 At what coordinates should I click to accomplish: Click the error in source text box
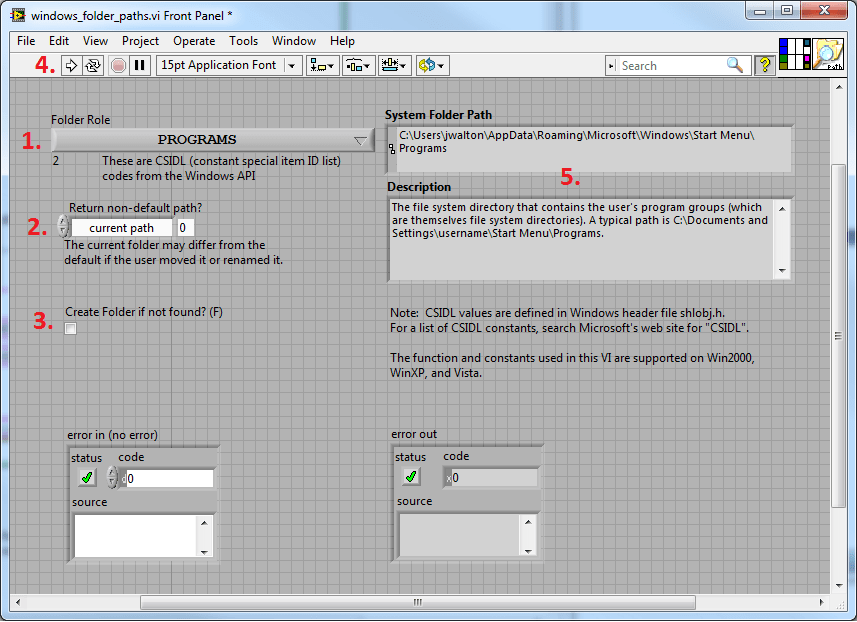tap(135, 537)
